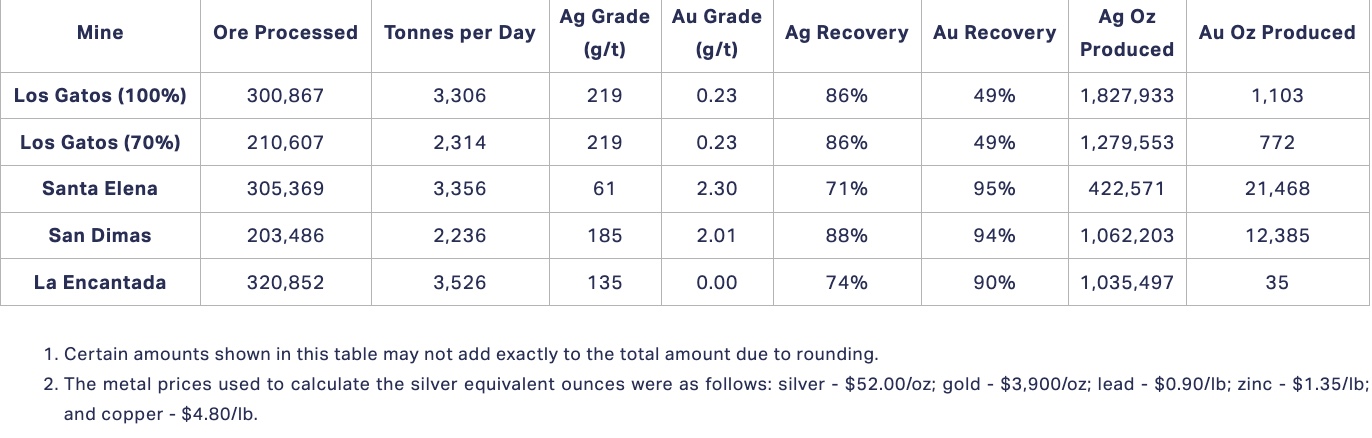
Task: Select the Ag Oz Produced header
Action: pos(1127,33)
